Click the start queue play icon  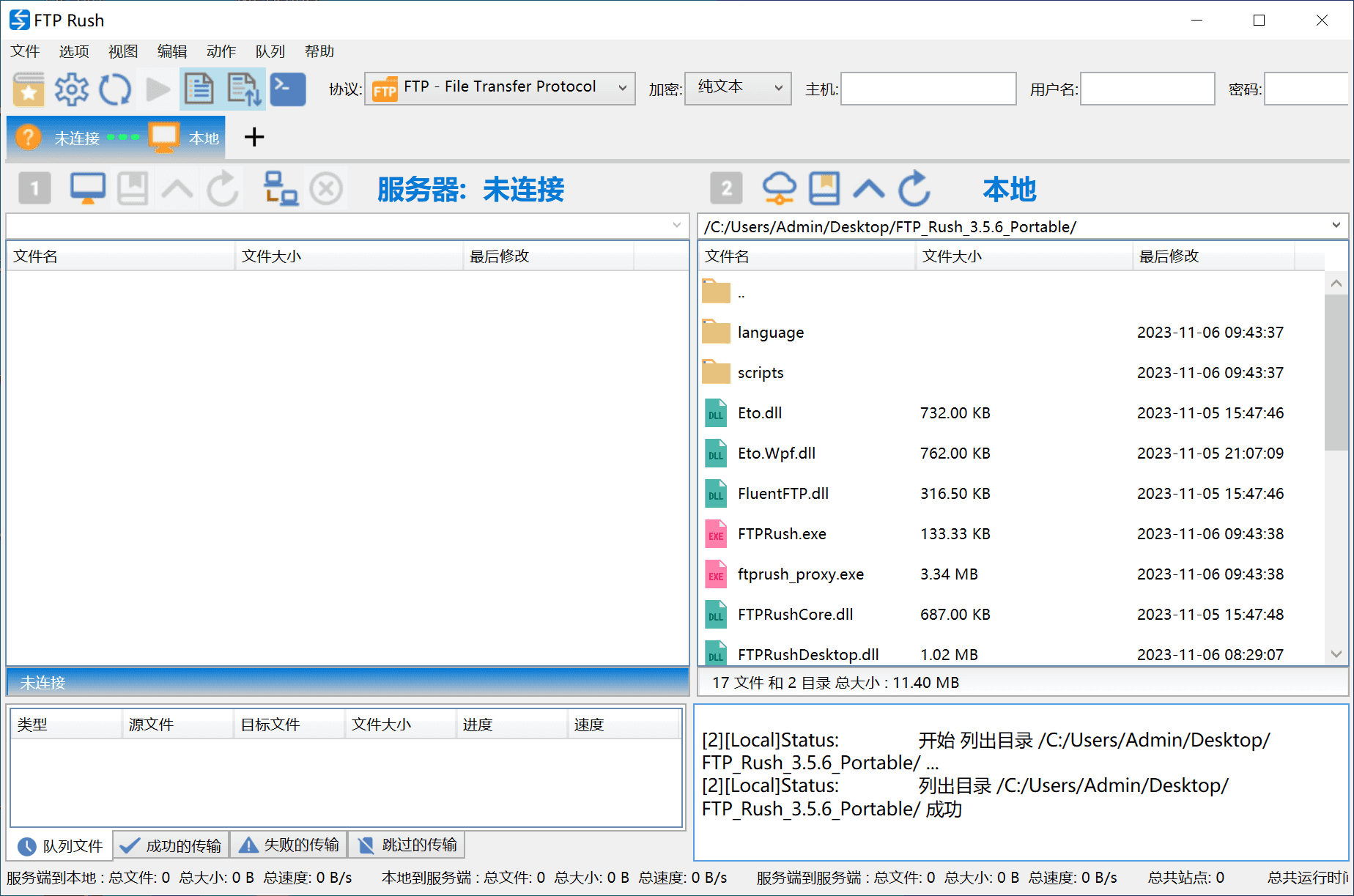[158, 89]
